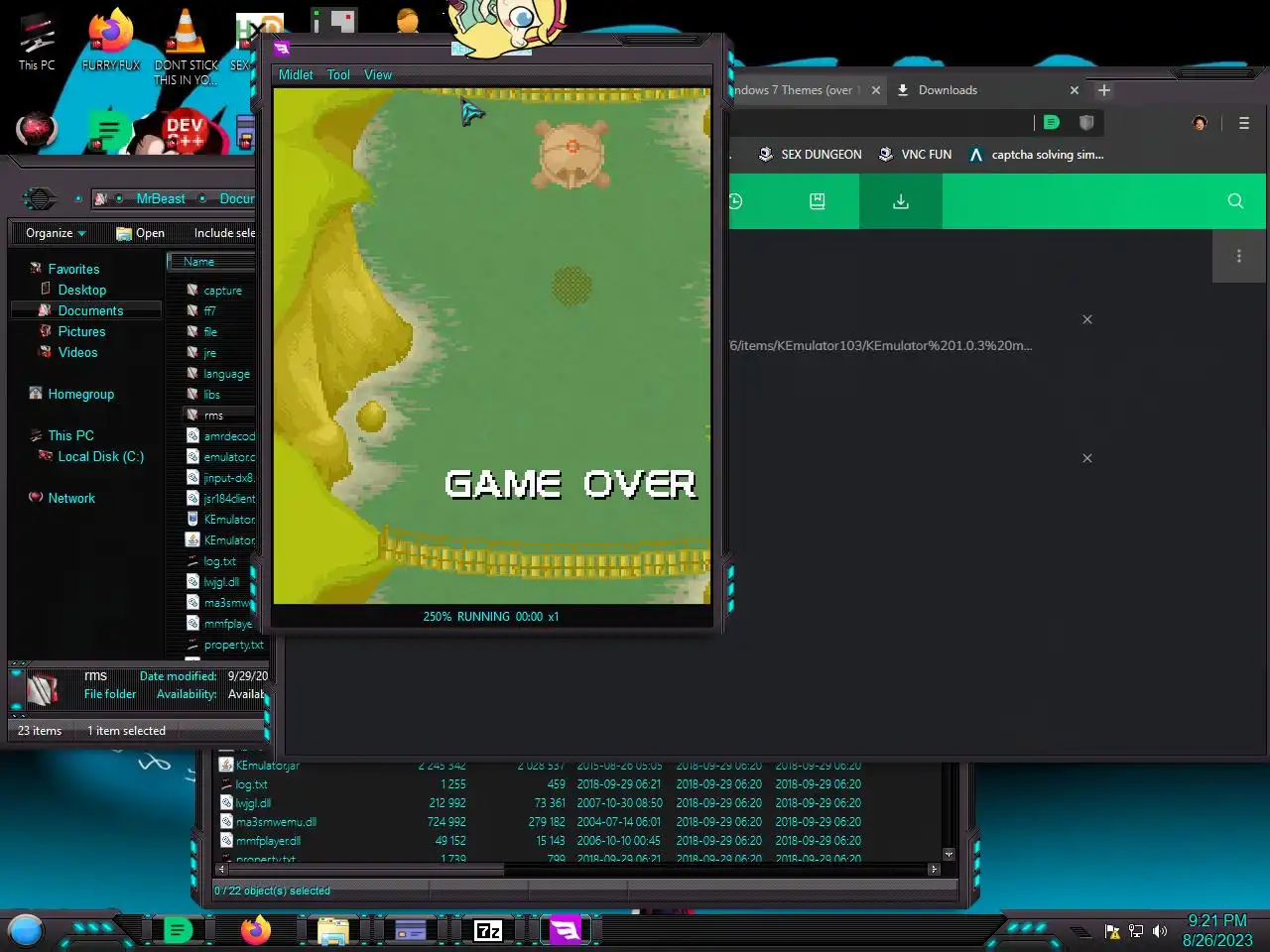Select Pictures in Explorer navigation pane
Image resolution: width=1270 pixels, height=952 pixels.
coord(81,331)
